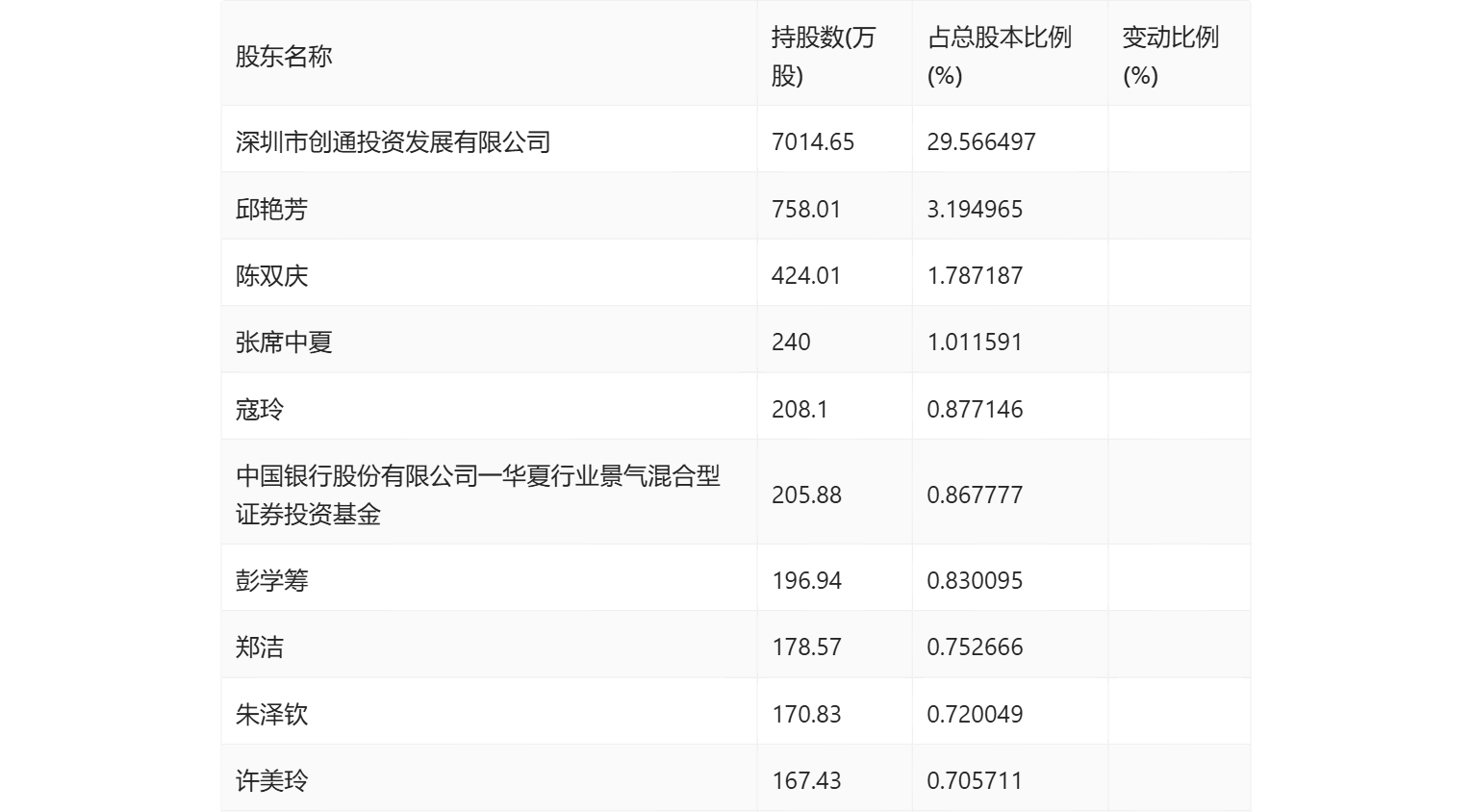
Task: Select shareholder 许美玲
Action: point(272,781)
